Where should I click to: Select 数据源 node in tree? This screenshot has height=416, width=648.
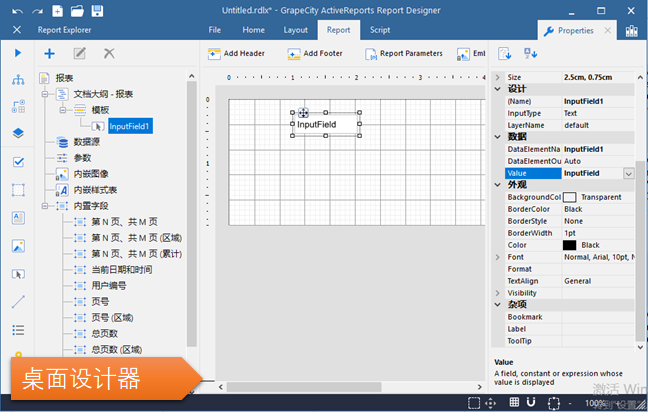tap(86, 142)
